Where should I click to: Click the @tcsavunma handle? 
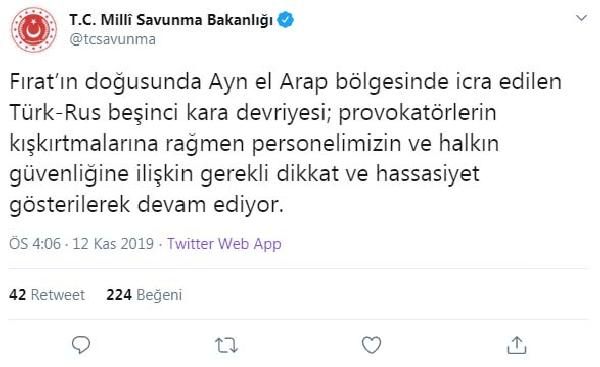click(x=112, y=39)
